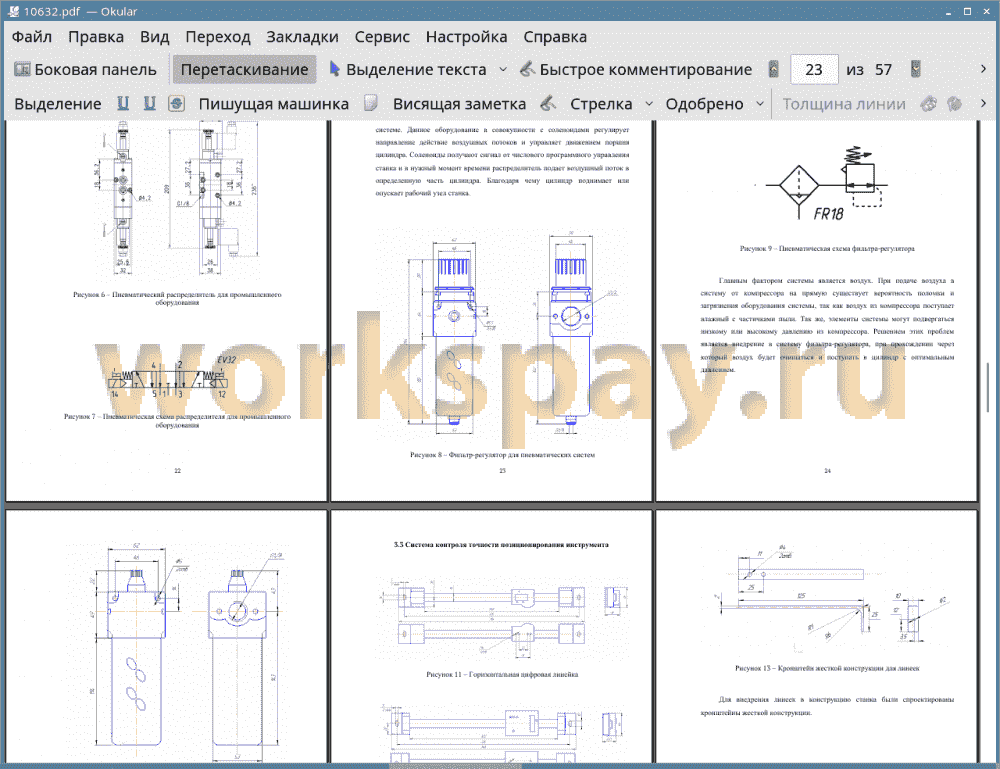Select the Выделение highlighter tool

coord(57,104)
